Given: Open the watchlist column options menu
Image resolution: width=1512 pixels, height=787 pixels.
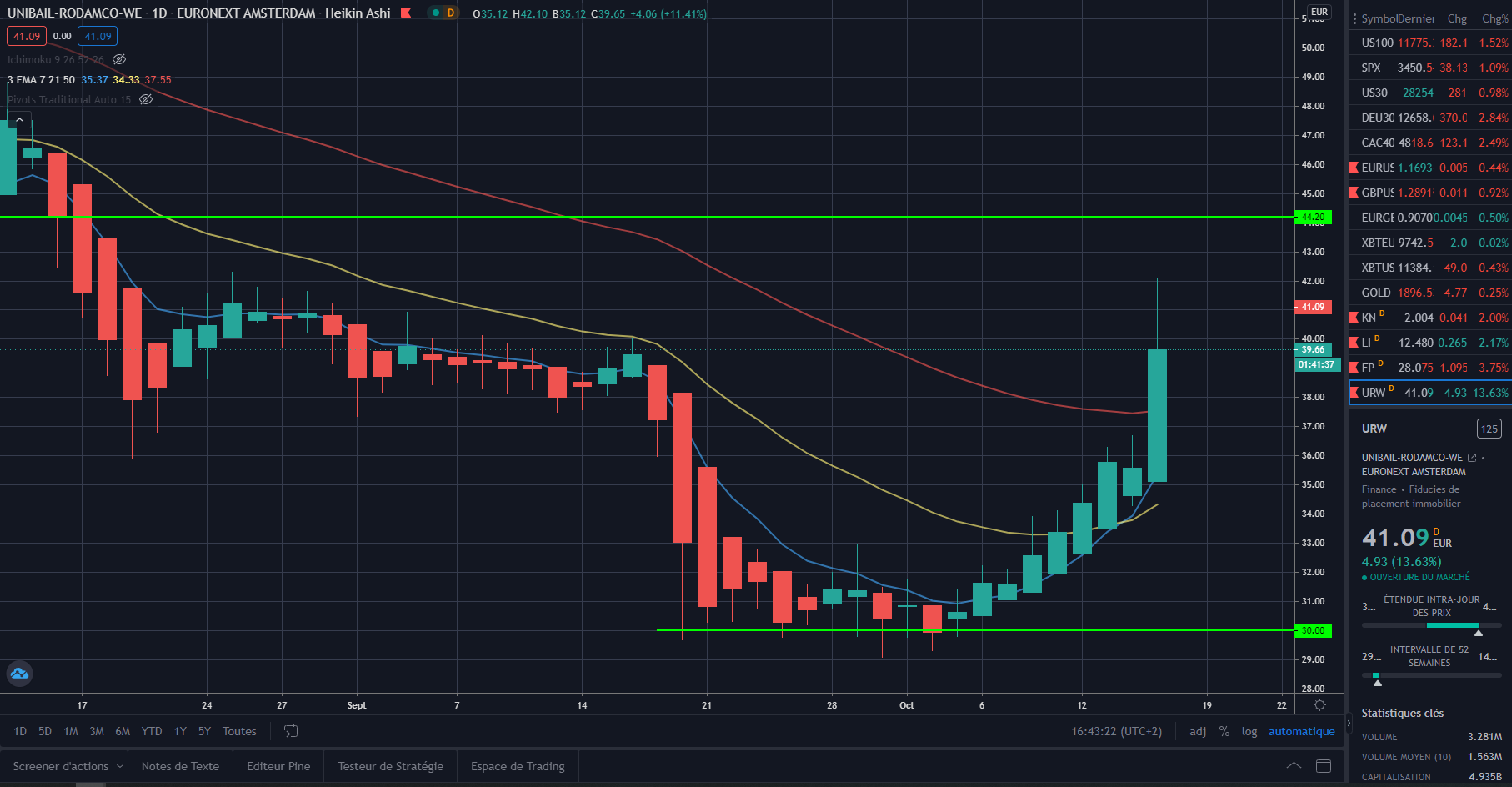Looking at the screenshot, I should (x=1354, y=18).
